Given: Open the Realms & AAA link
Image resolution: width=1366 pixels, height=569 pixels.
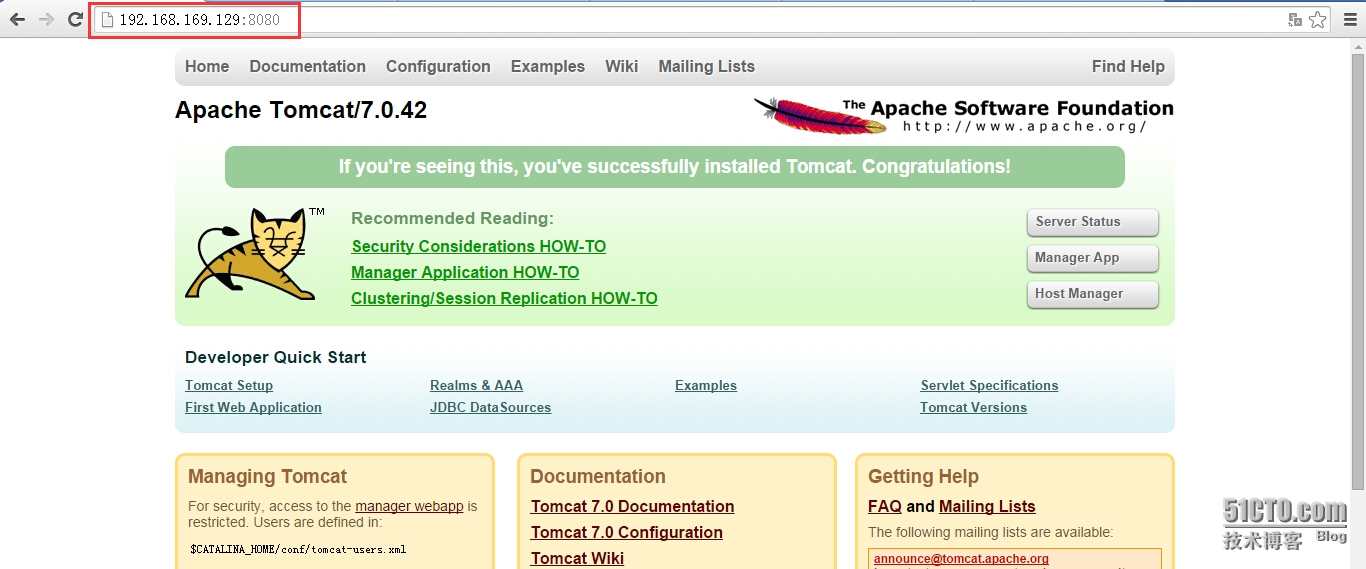Looking at the screenshot, I should 476,385.
